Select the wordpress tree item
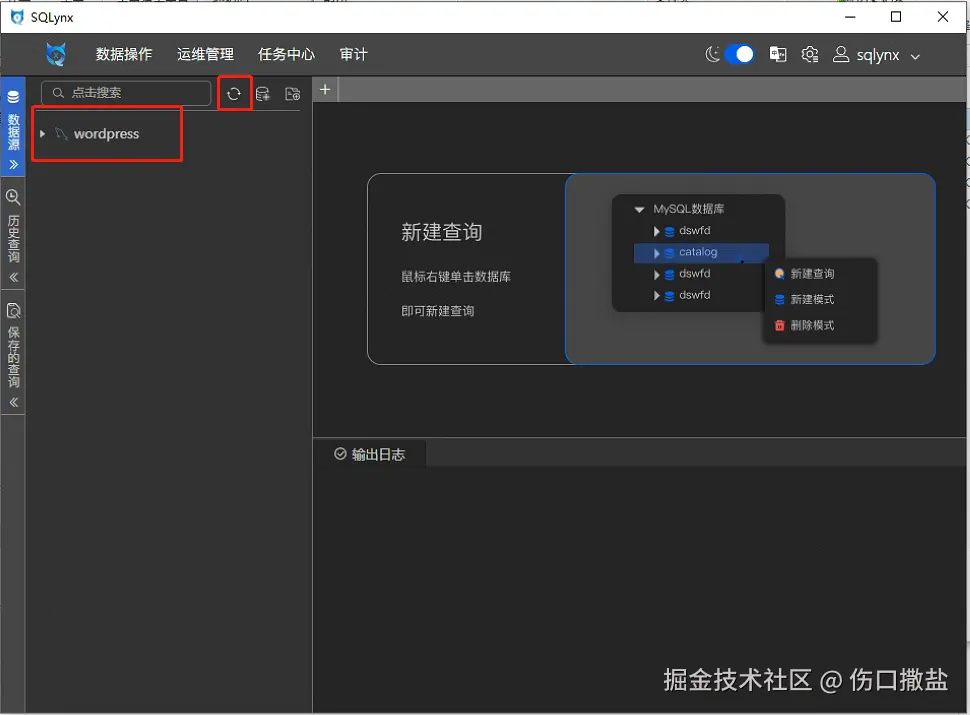This screenshot has height=715, width=970. (106, 134)
